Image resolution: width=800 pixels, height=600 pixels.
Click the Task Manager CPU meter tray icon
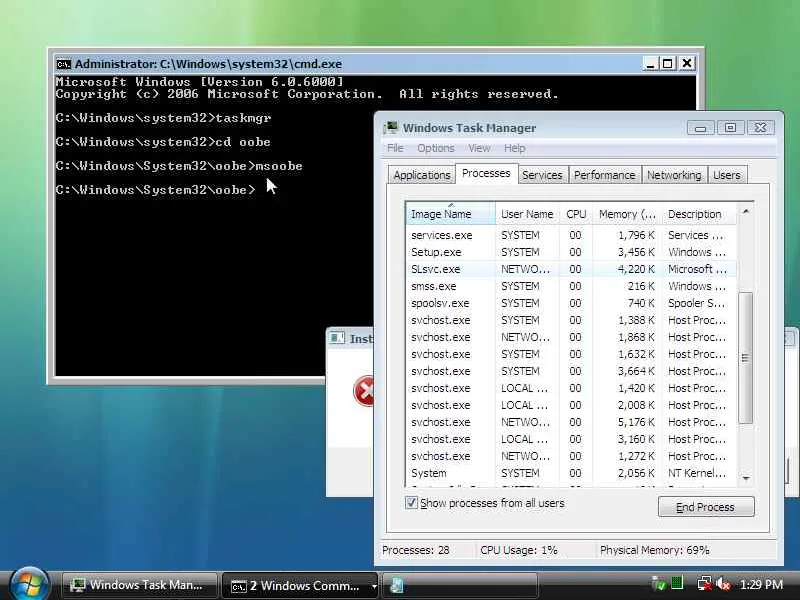point(677,583)
